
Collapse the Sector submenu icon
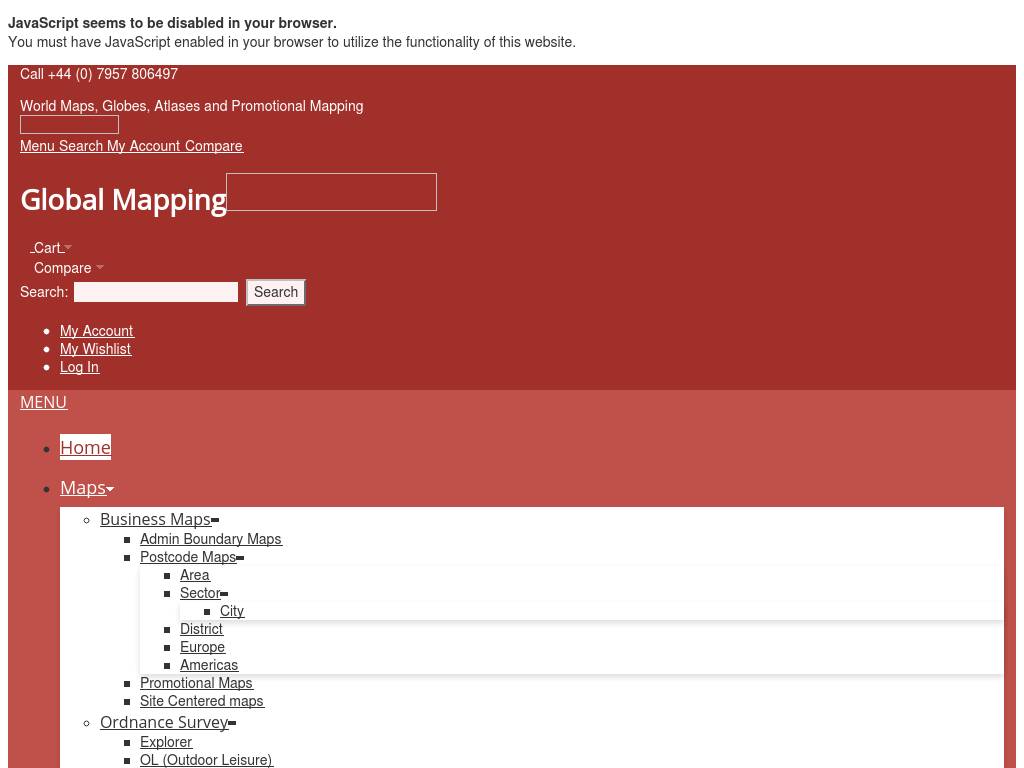[x=224, y=594]
